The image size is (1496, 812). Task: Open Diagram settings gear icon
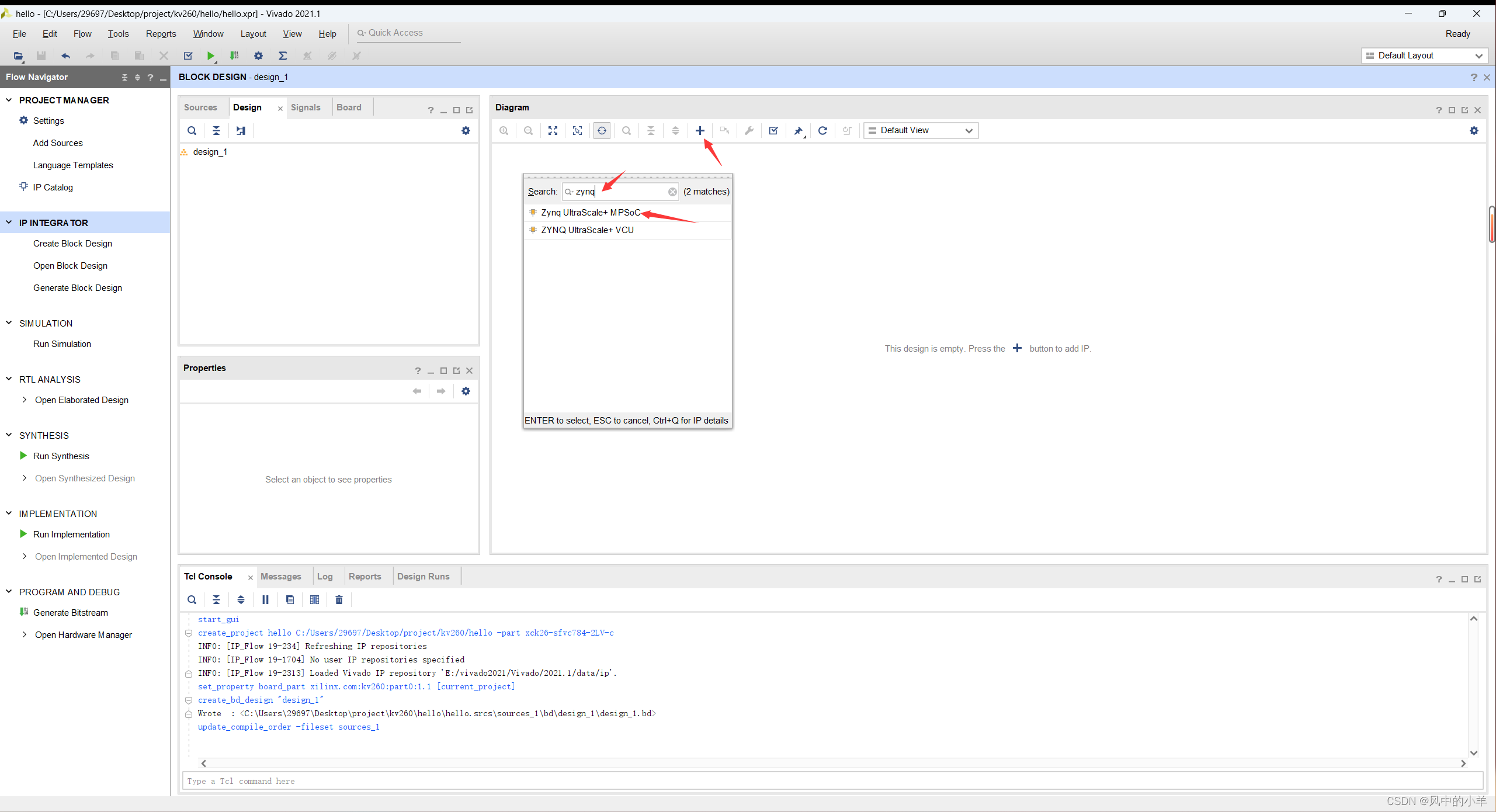1474,130
